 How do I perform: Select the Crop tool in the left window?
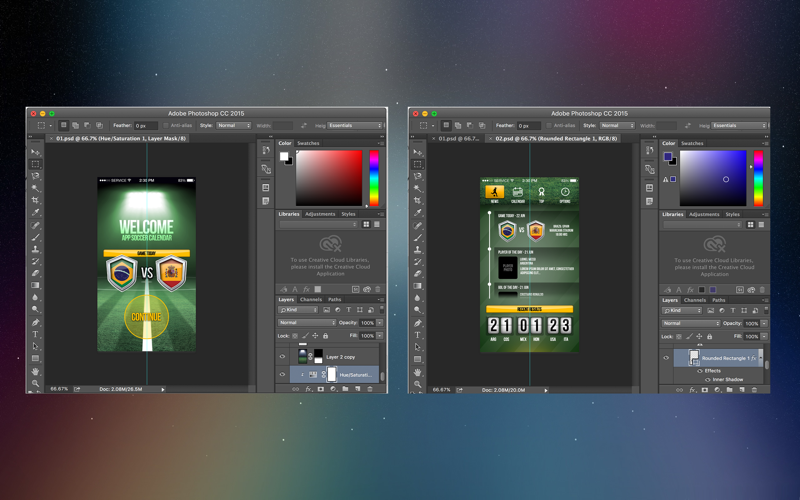35,201
